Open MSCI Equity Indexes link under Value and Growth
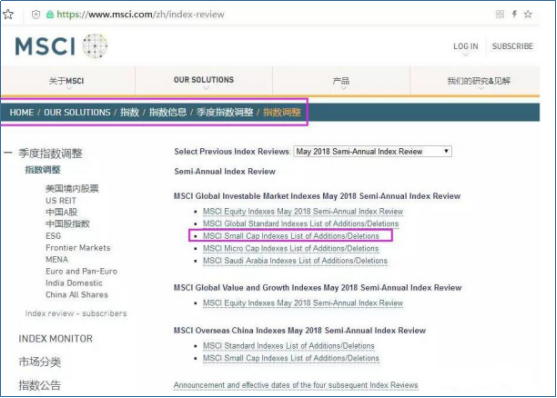This screenshot has height=398, width=557. [303, 303]
